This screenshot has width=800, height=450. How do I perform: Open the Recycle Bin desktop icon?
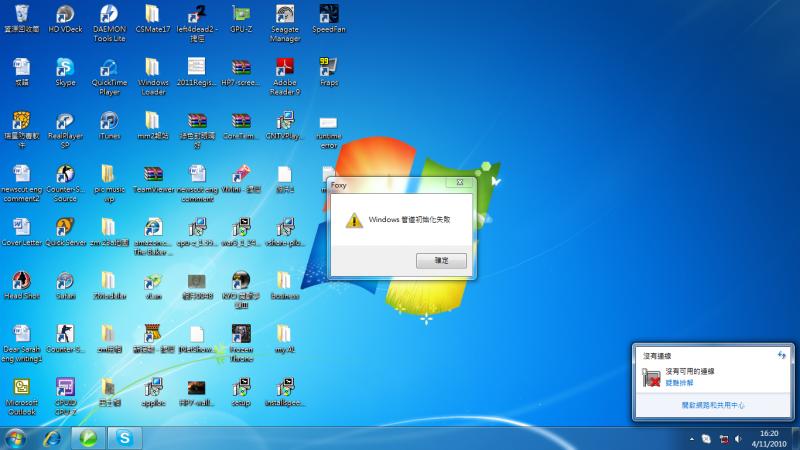21,19
